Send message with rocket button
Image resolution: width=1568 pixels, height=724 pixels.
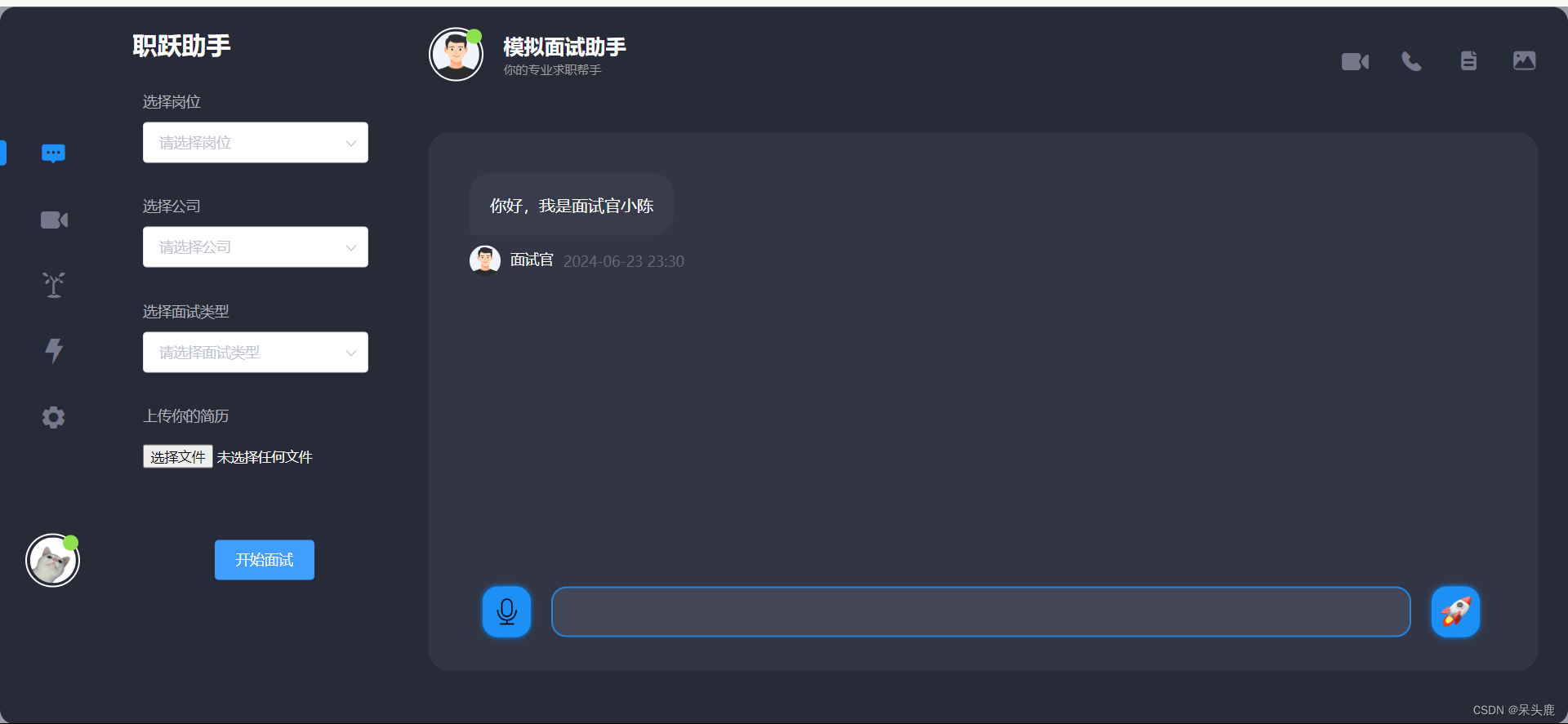tap(1455, 611)
